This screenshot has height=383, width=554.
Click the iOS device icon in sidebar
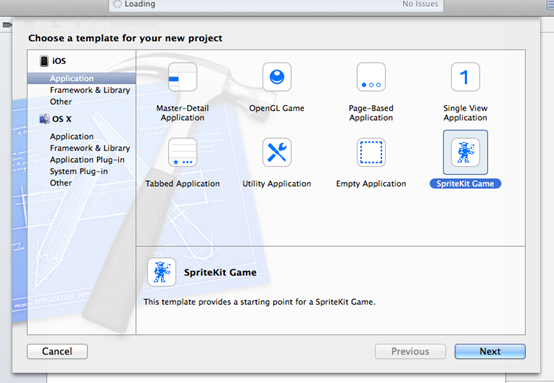click(x=44, y=61)
